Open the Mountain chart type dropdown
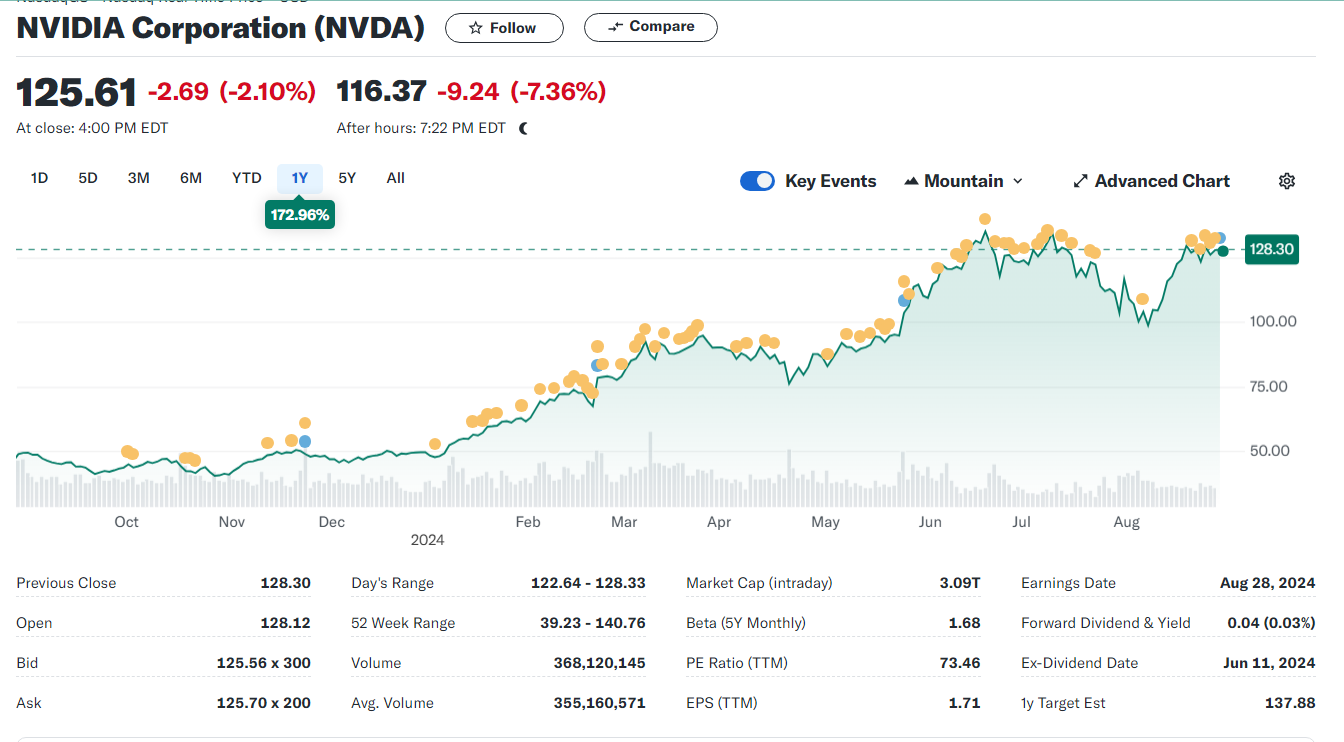Viewport: 1344px width, 742px height. pos(963,181)
